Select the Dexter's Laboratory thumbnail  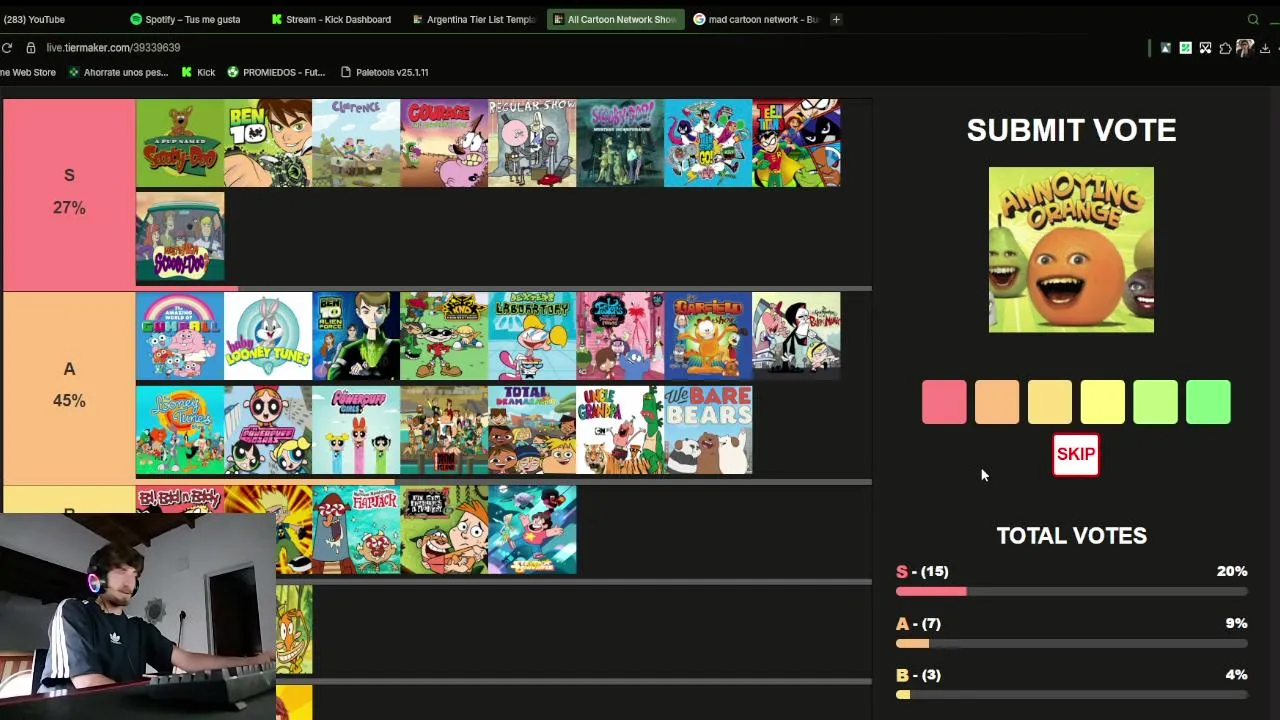coord(532,336)
